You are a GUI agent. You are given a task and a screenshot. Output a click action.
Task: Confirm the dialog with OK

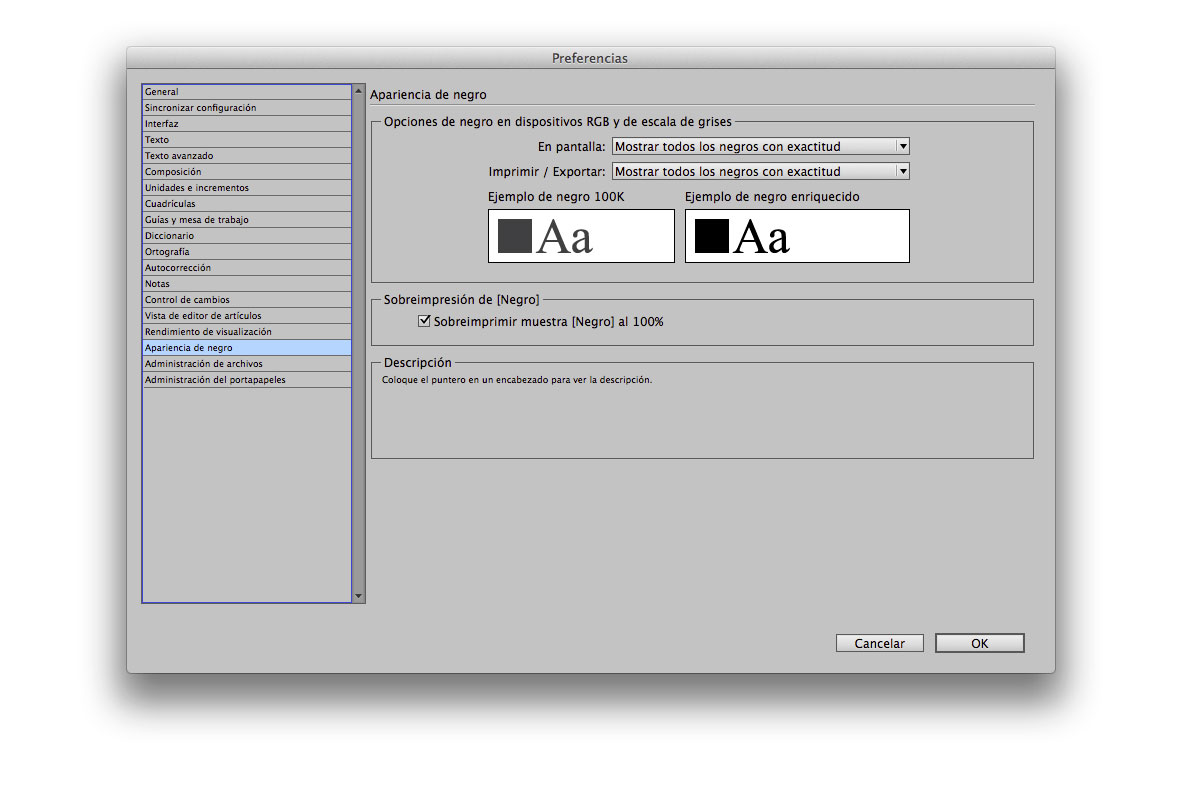coord(980,644)
